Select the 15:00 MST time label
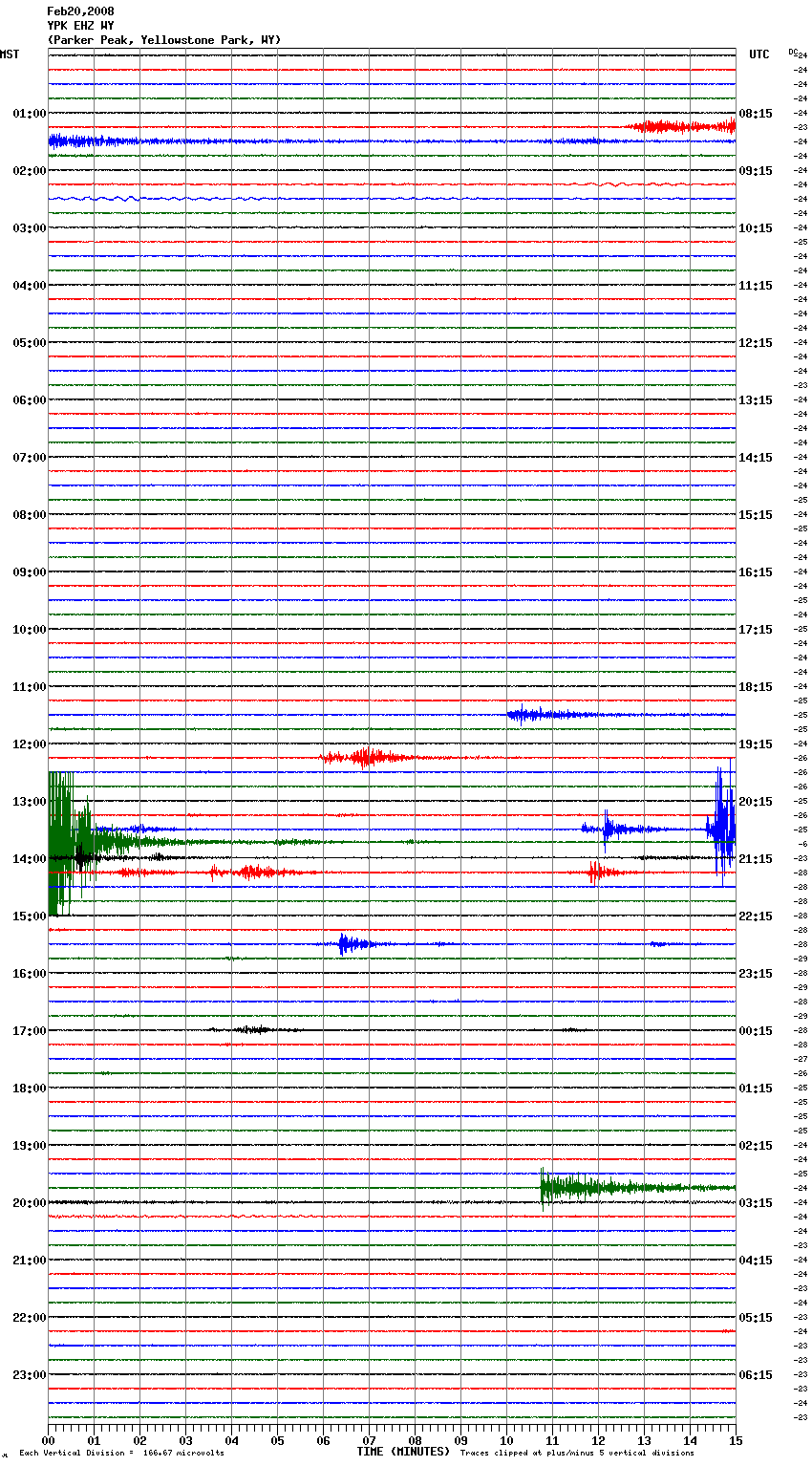This screenshot has height=1466, width=812. coord(29,916)
